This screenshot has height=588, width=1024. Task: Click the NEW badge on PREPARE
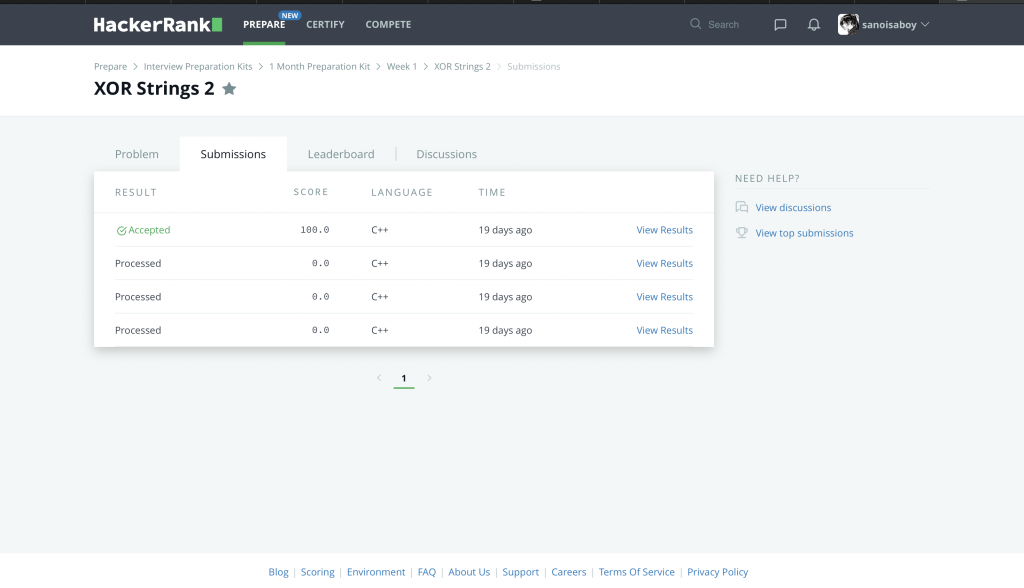(290, 15)
